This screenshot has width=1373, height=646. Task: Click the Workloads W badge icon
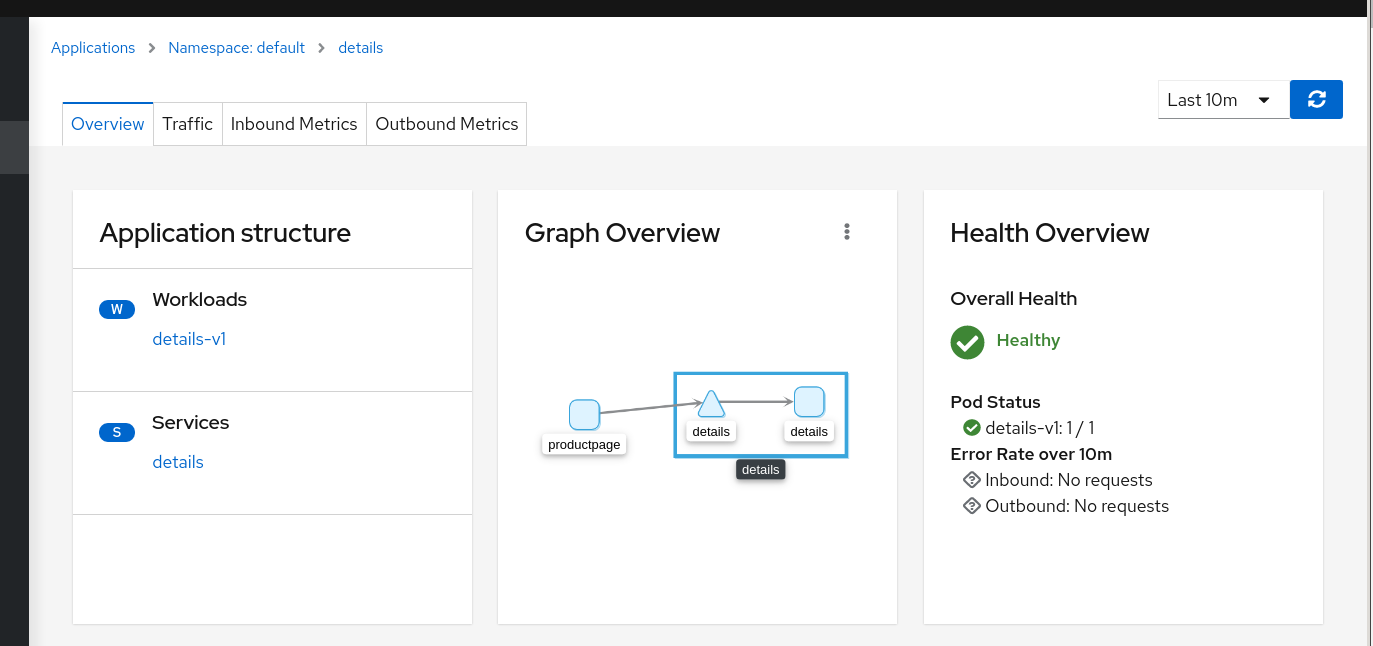click(117, 309)
